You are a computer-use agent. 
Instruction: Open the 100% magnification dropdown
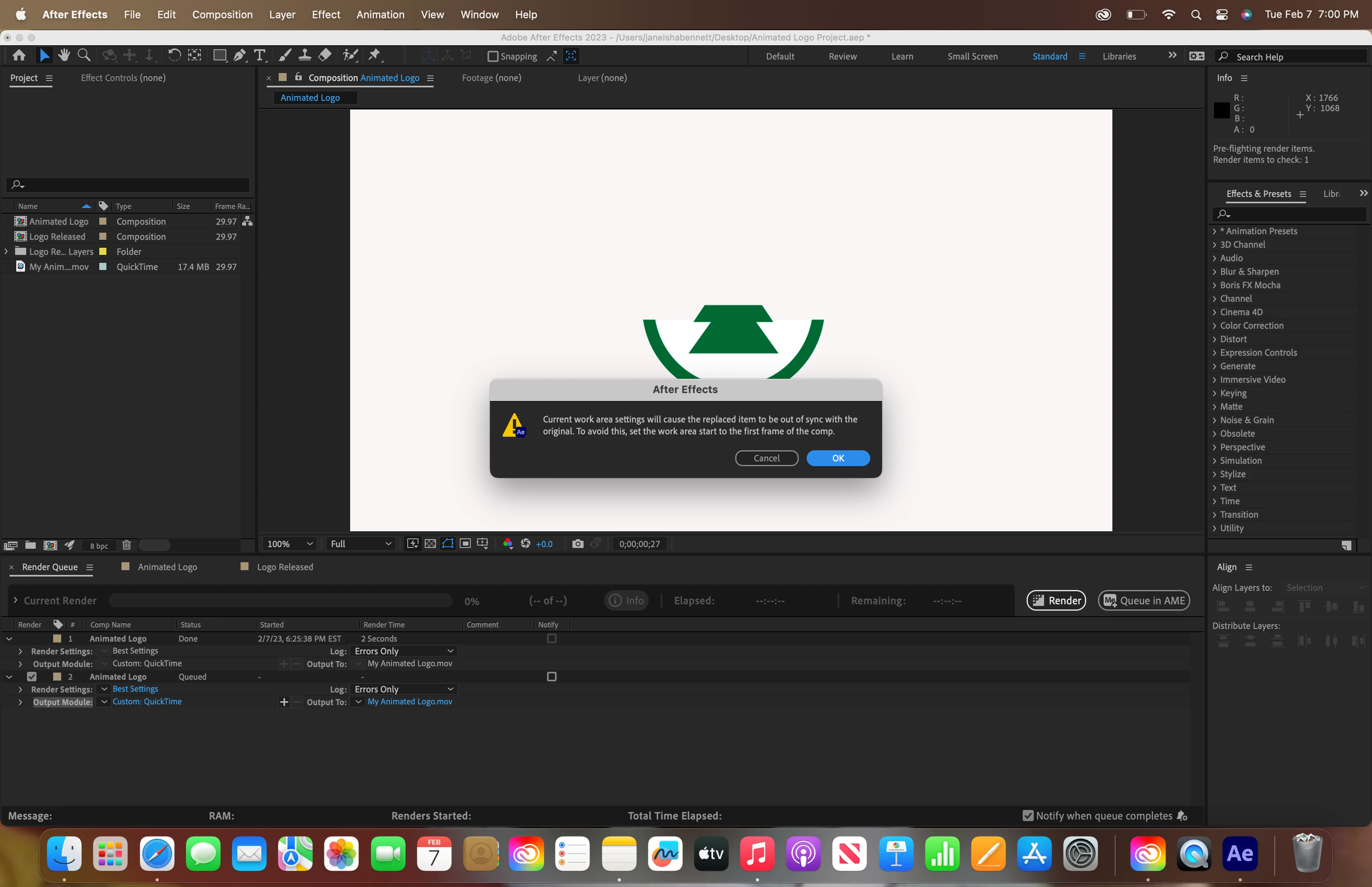289,544
